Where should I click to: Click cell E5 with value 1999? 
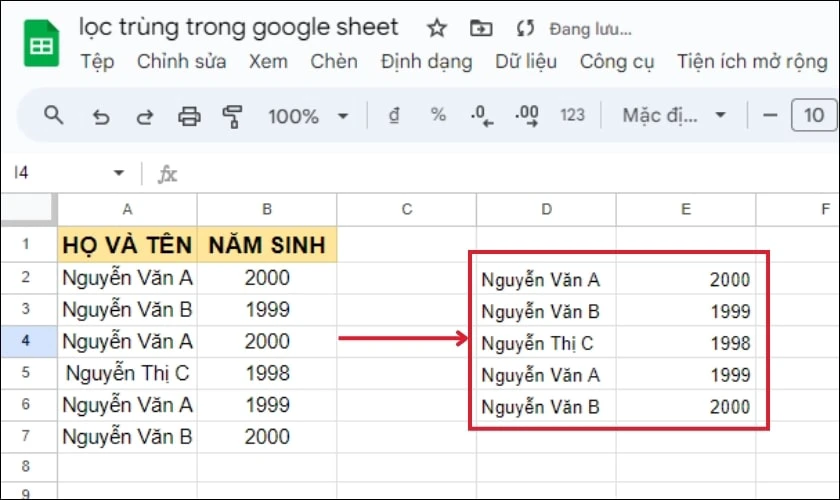tap(686, 375)
